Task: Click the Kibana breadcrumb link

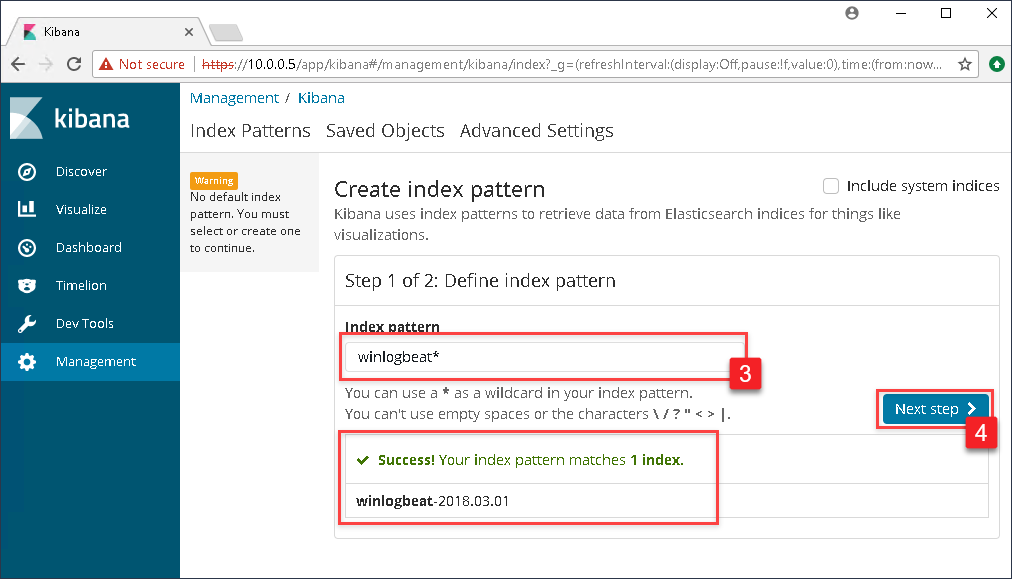Action: (x=321, y=98)
